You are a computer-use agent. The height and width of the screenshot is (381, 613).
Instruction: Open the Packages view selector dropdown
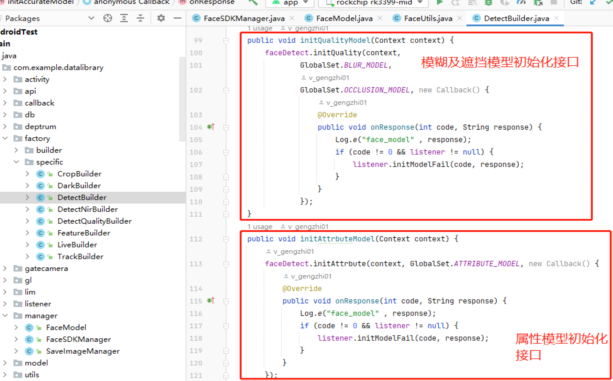coord(91,18)
